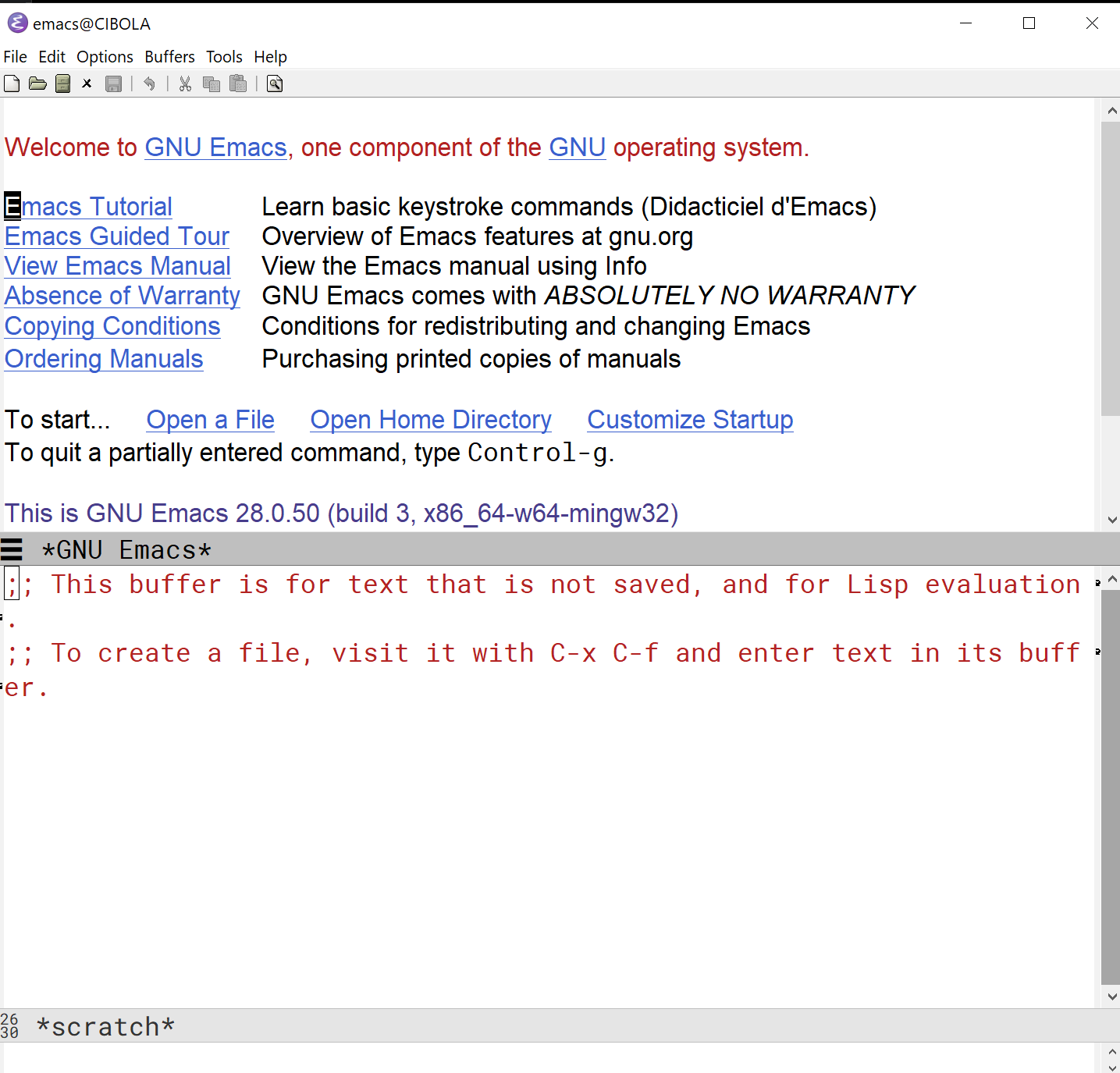Open the Dired directory toolbar icon
The image size is (1120, 1073).
pos(63,83)
